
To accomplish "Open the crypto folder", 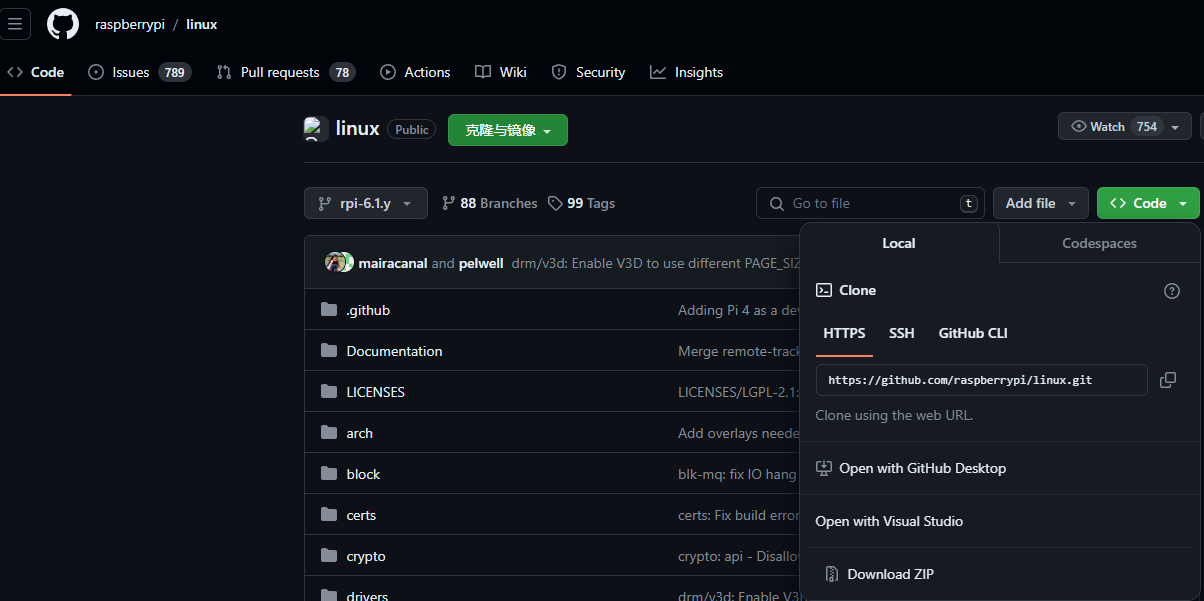I will [x=366, y=556].
